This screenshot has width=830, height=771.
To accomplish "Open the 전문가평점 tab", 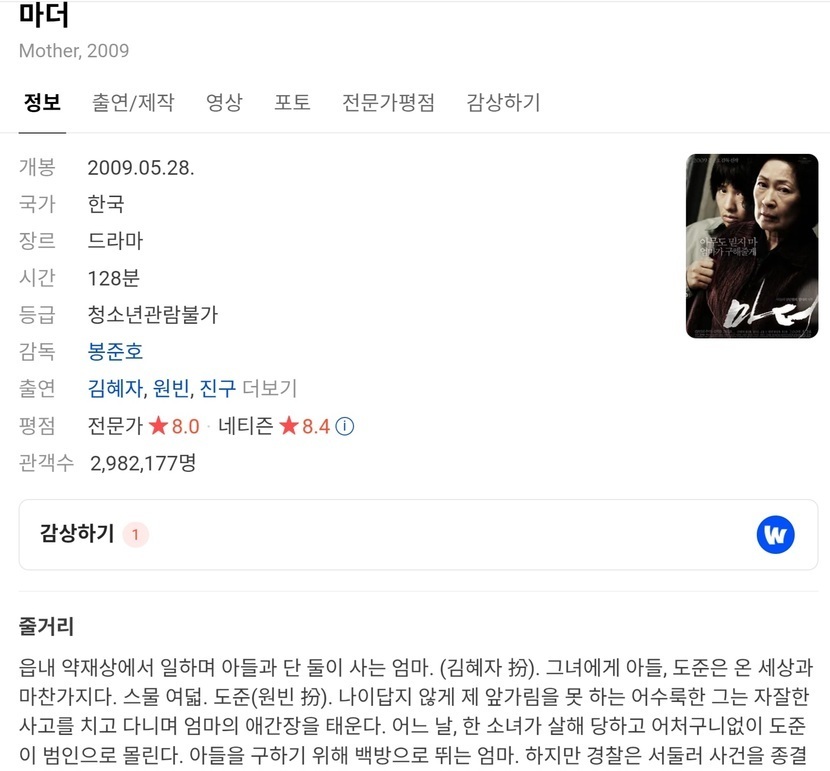I will (x=388, y=102).
